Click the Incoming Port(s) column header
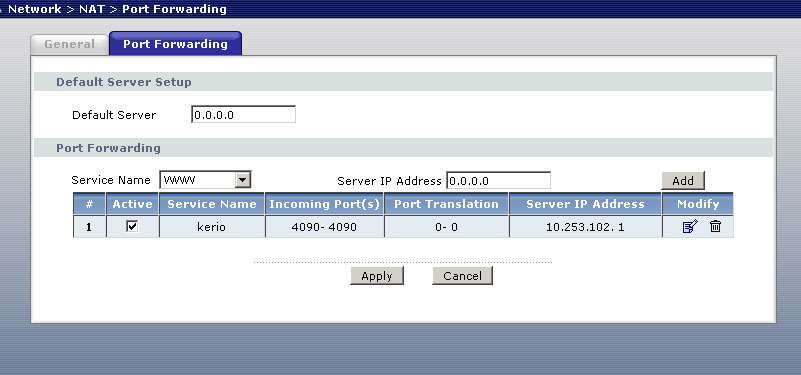Image resolution: width=801 pixels, height=375 pixels. point(324,204)
